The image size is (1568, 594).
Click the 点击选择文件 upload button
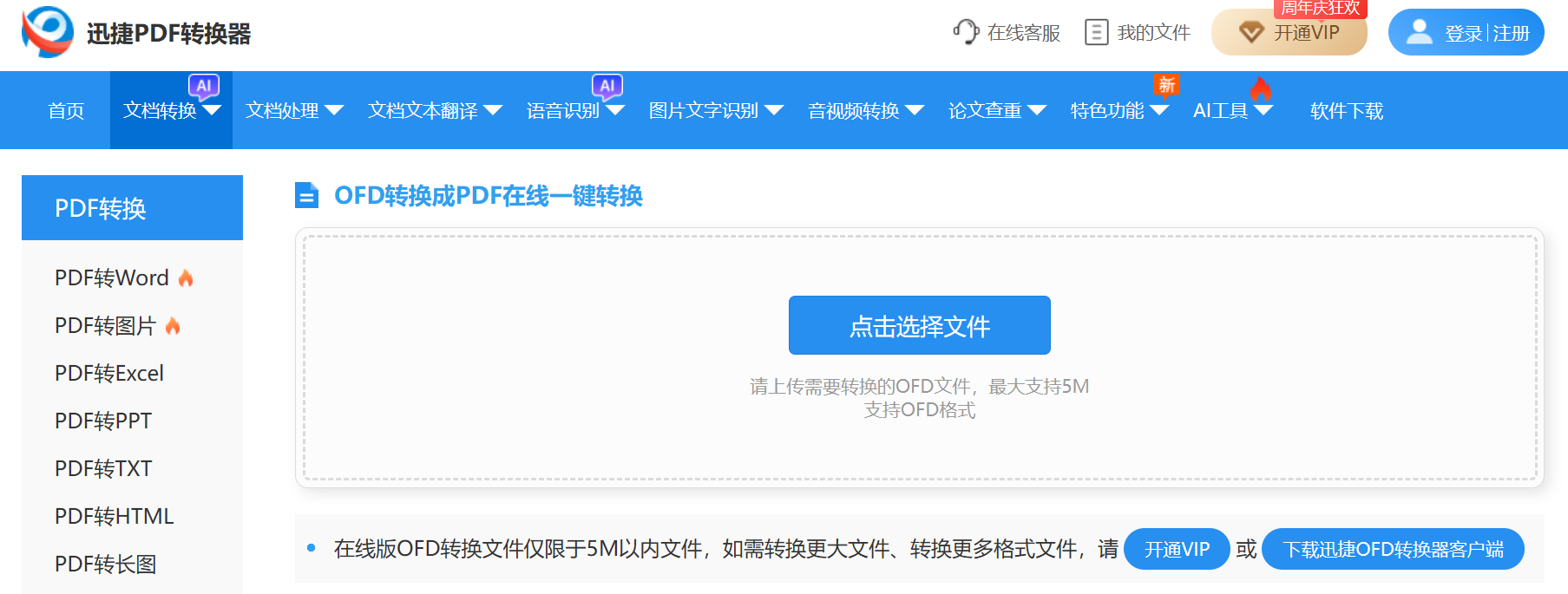point(920,325)
